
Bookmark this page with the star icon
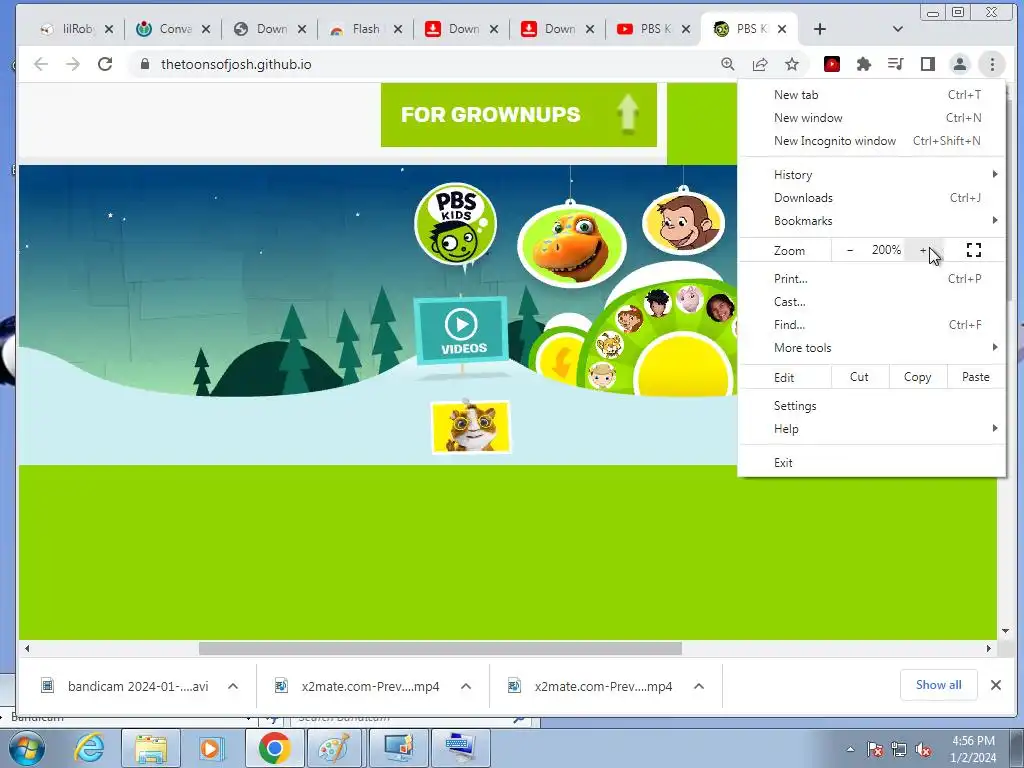point(792,64)
